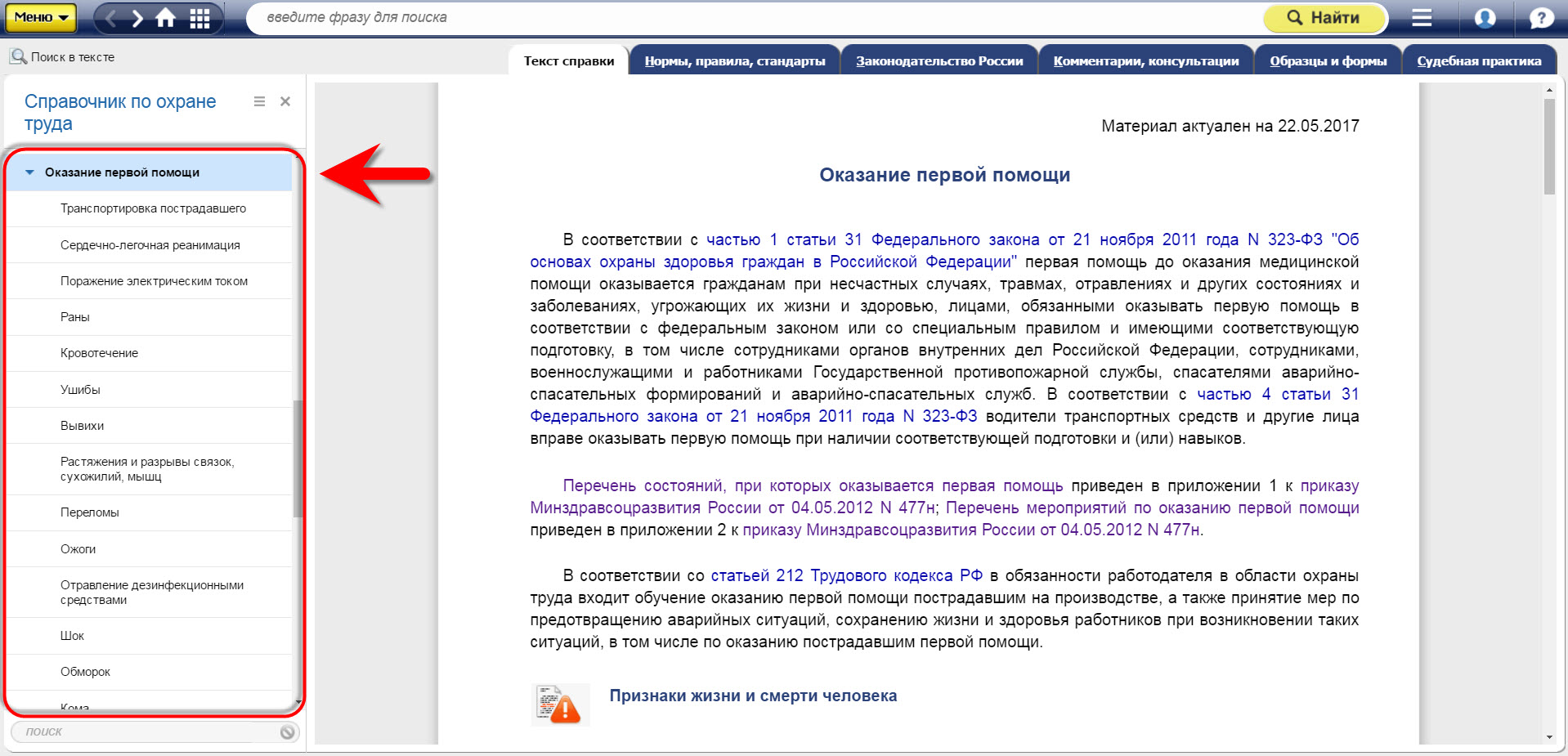The height and width of the screenshot is (756, 1568).
Task: Open the hamburger menu in top bar
Action: point(1422,18)
